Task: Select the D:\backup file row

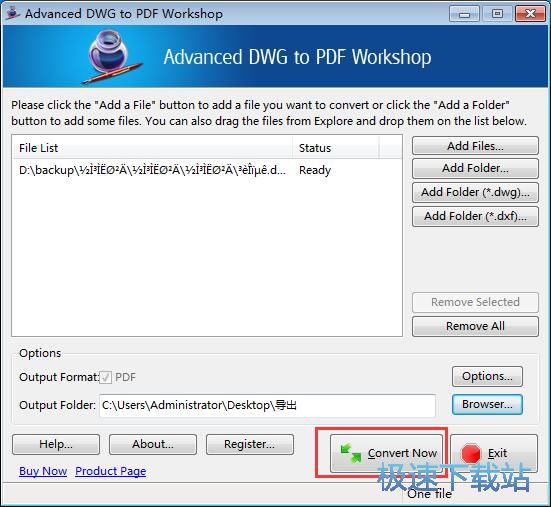Action: (x=207, y=170)
